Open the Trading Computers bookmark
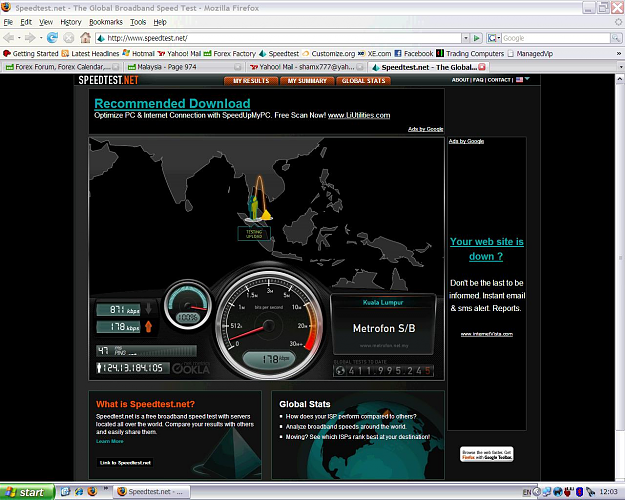Viewport: 625px width, 500px height. coord(470,53)
